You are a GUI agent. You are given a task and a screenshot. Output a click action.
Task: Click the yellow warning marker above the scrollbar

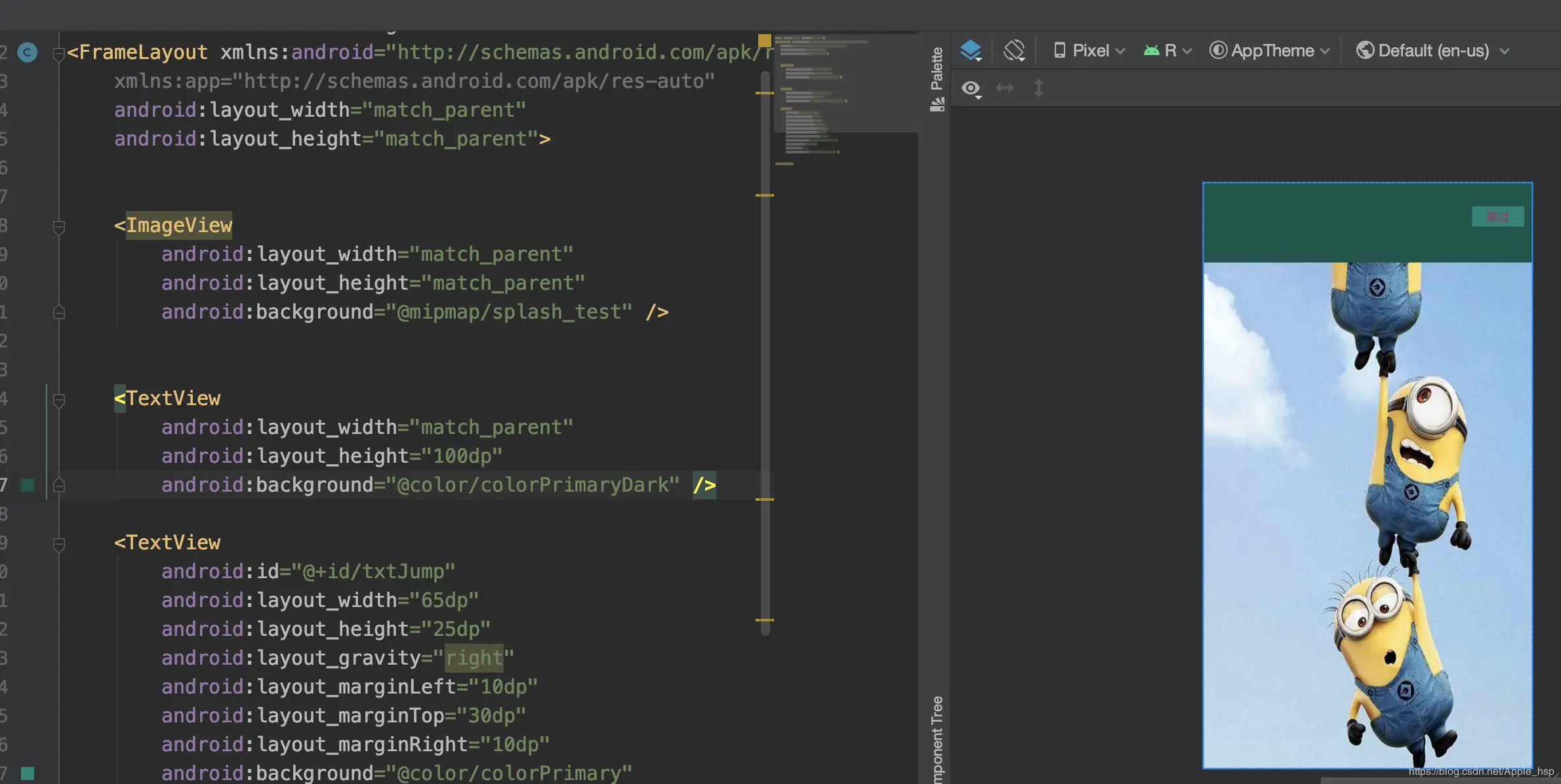pos(765,40)
